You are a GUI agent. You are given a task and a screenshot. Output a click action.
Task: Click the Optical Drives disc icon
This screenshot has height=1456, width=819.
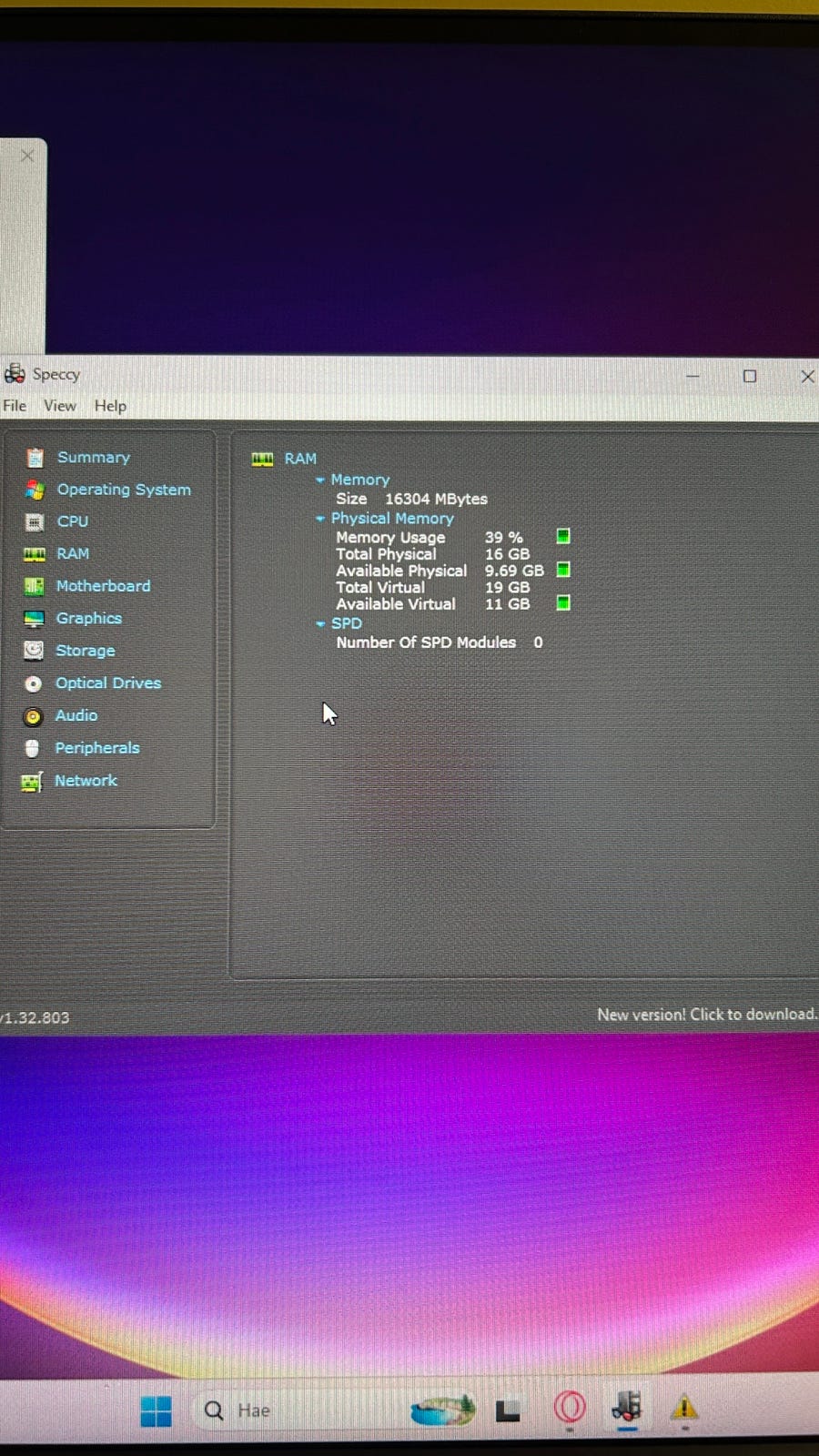[33, 683]
